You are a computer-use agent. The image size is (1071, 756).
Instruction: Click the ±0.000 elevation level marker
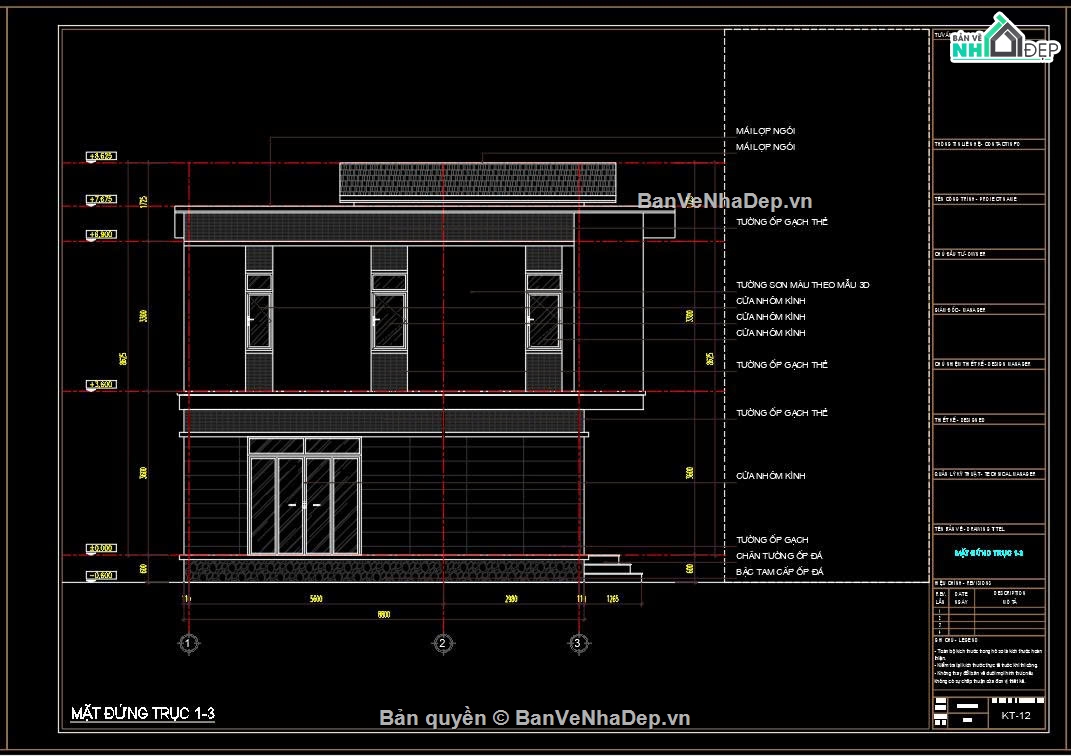pyautogui.click(x=102, y=548)
